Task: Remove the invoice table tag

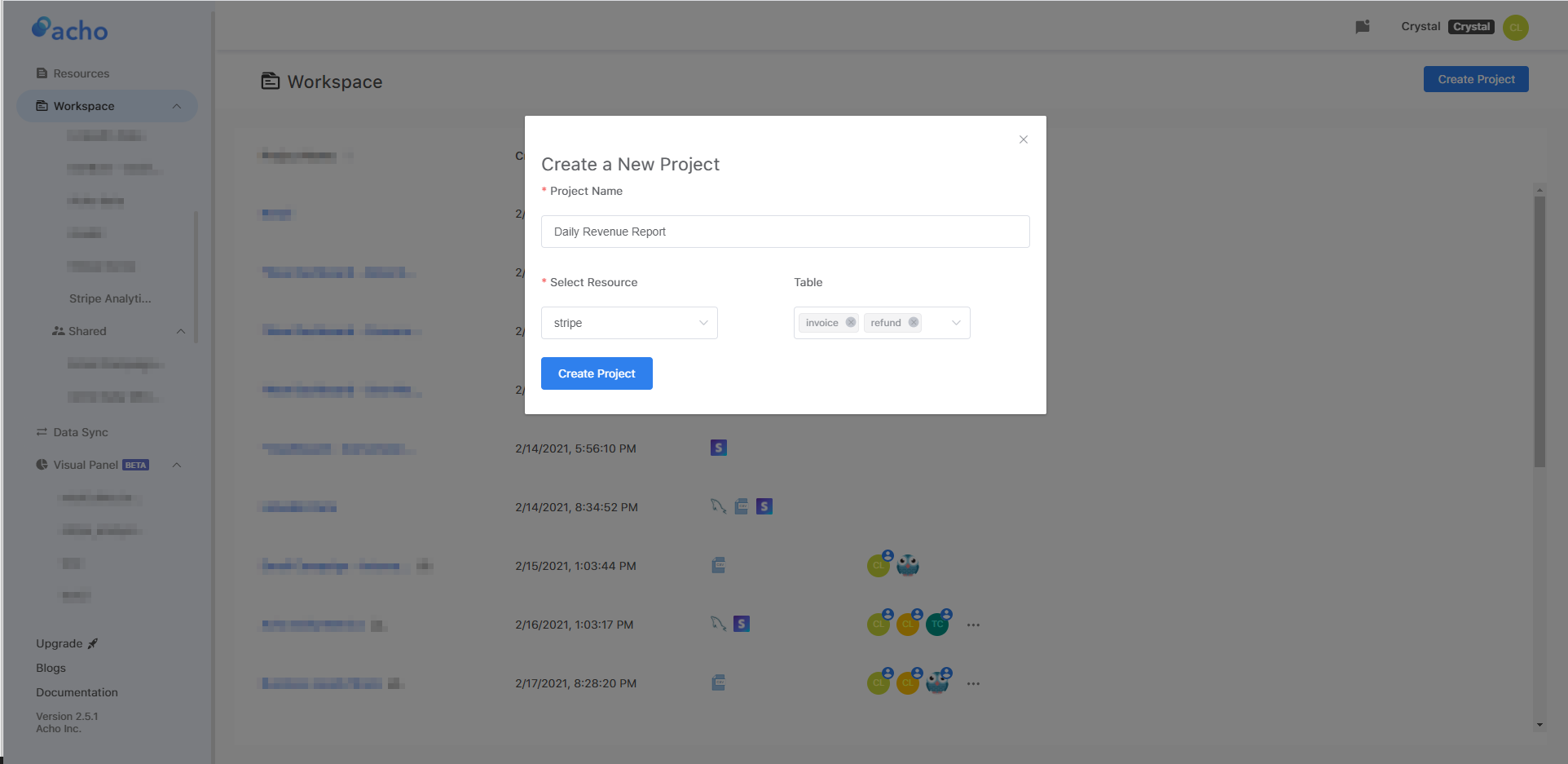Action: click(851, 322)
